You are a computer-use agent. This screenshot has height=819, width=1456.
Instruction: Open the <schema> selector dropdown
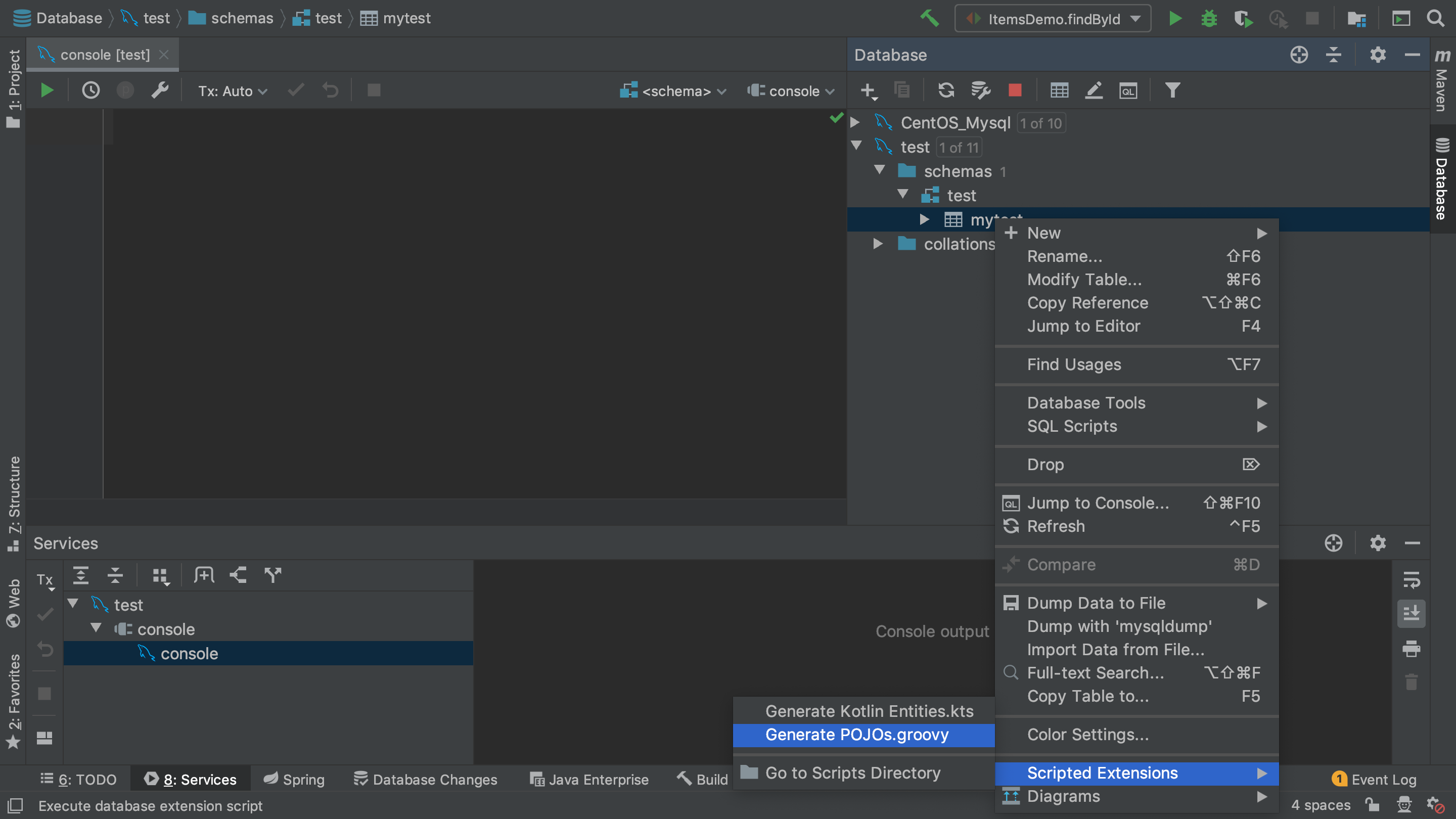coord(673,91)
